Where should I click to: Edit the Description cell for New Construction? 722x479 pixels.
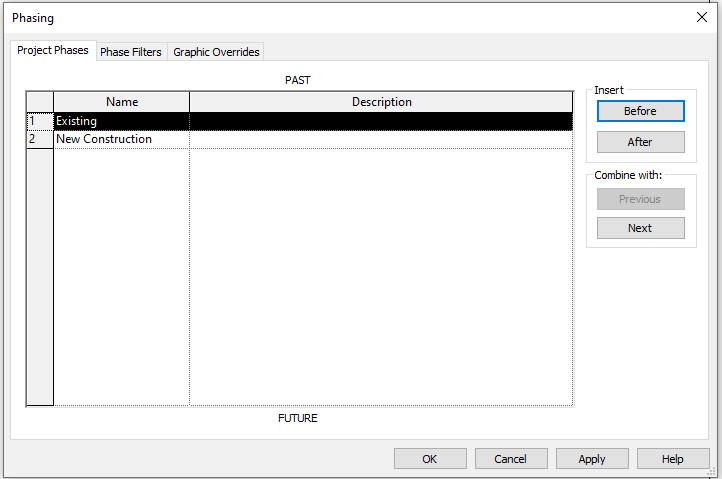coord(381,139)
